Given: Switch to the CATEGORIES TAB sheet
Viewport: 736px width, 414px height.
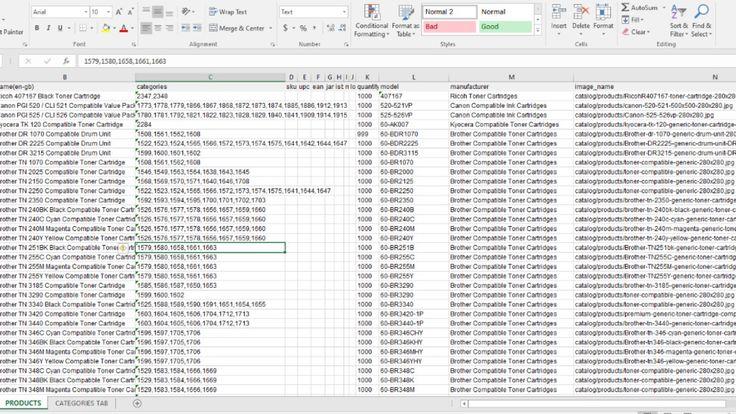Looking at the screenshot, I should click(82, 403).
